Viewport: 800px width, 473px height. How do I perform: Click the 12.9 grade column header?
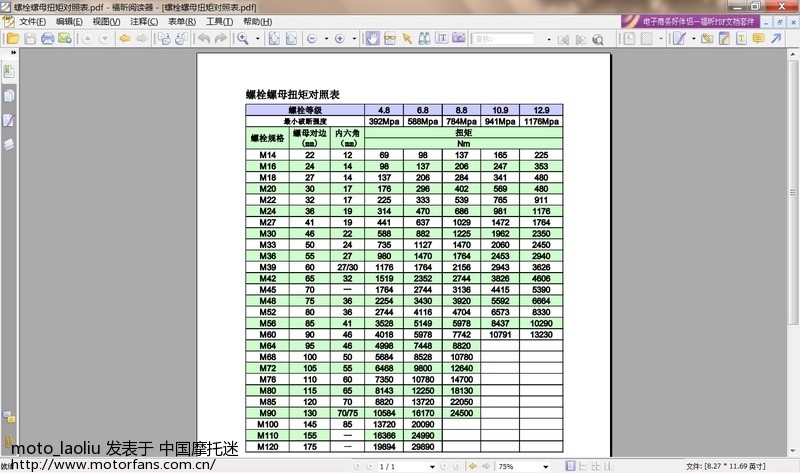pyautogui.click(x=541, y=110)
